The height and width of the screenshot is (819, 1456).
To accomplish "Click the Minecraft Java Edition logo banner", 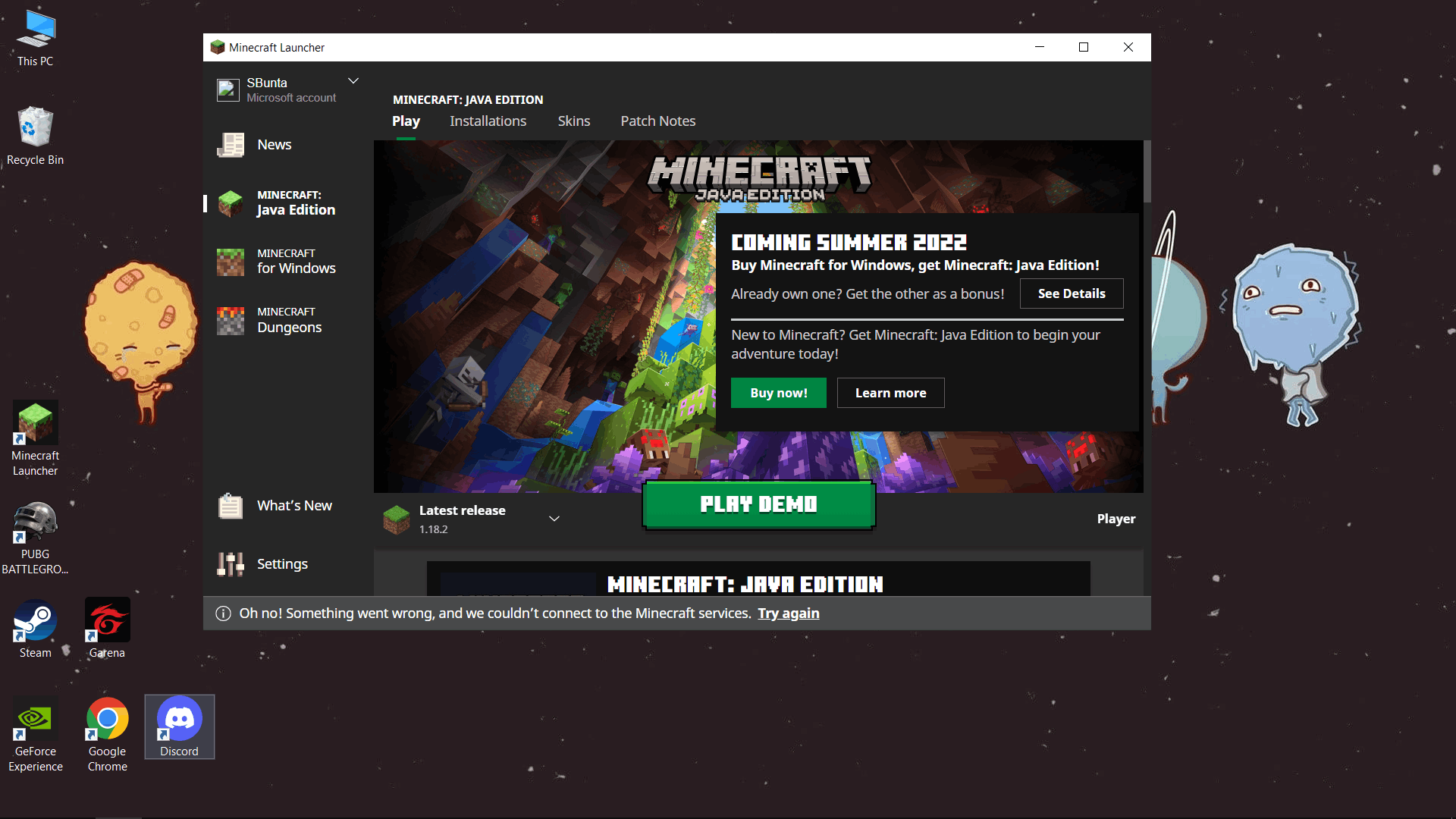I will coord(759,178).
